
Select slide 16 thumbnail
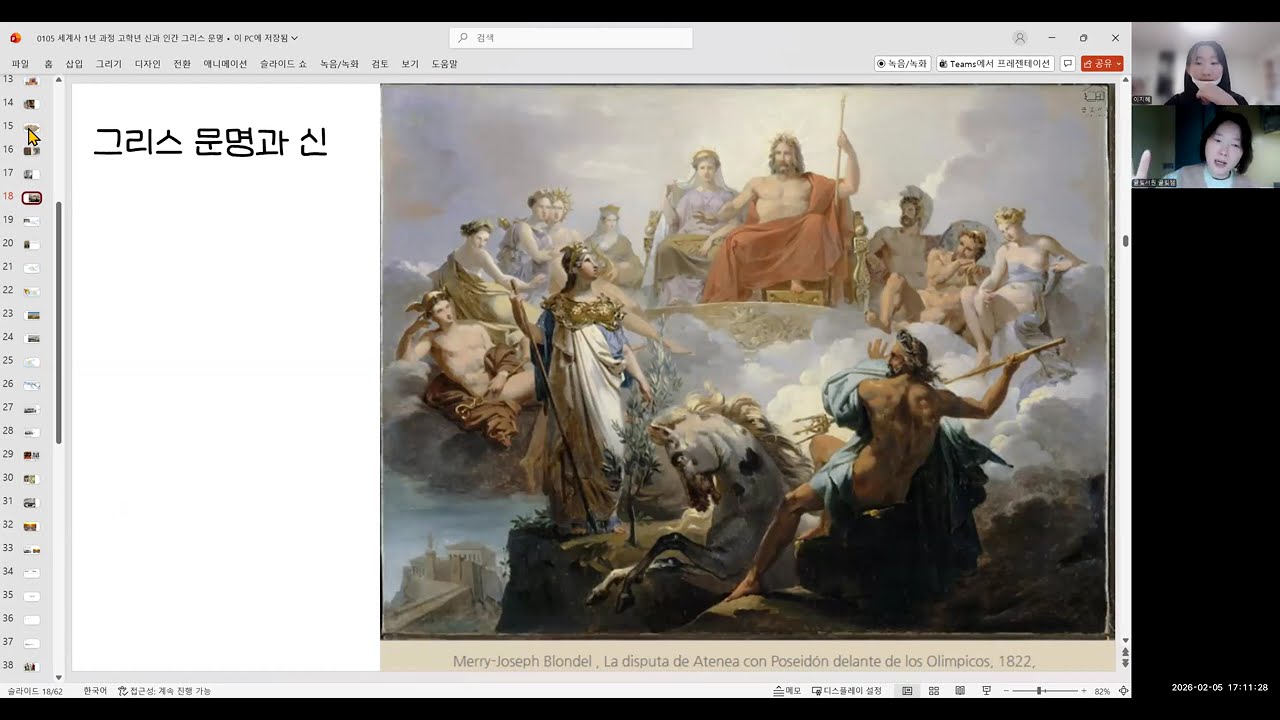point(31,150)
